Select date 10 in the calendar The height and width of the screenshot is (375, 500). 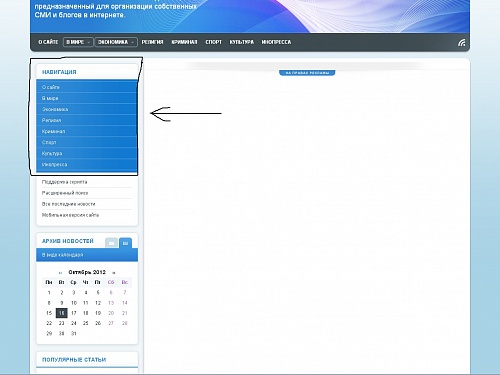(74, 303)
